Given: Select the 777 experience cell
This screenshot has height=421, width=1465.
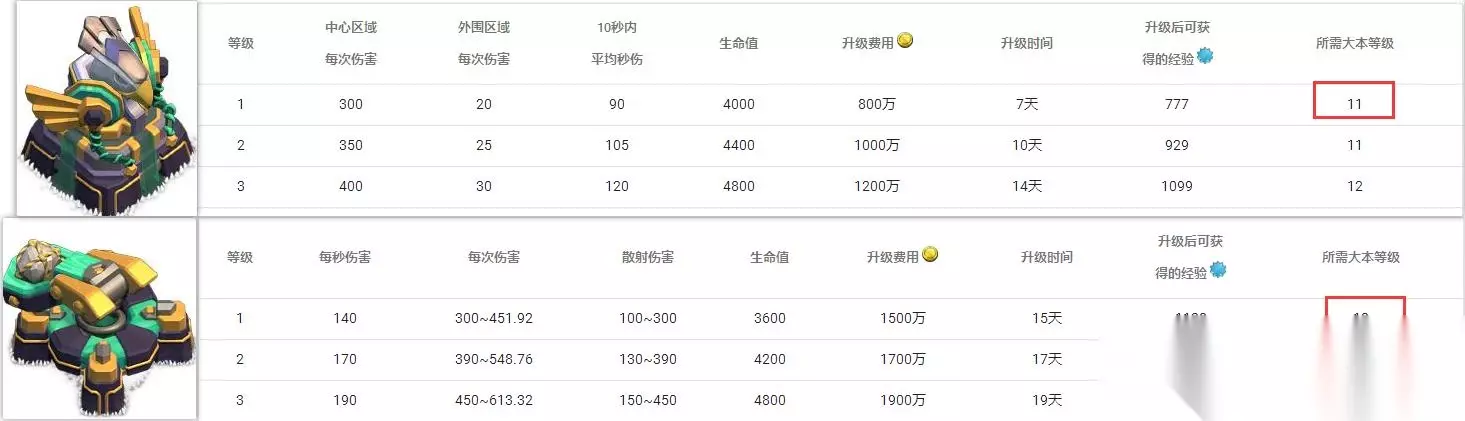Looking at the screenshot, I should click(x=1177, y=104).
